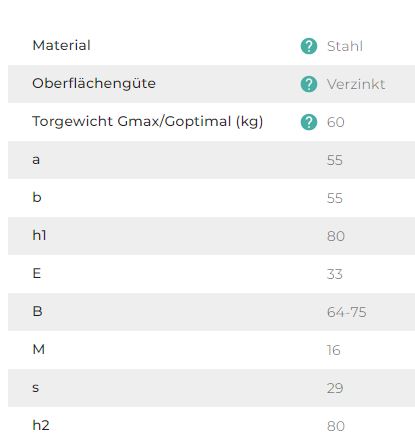
Task: Select the Oberflächengüte label
Action: (x=94, y=84)
